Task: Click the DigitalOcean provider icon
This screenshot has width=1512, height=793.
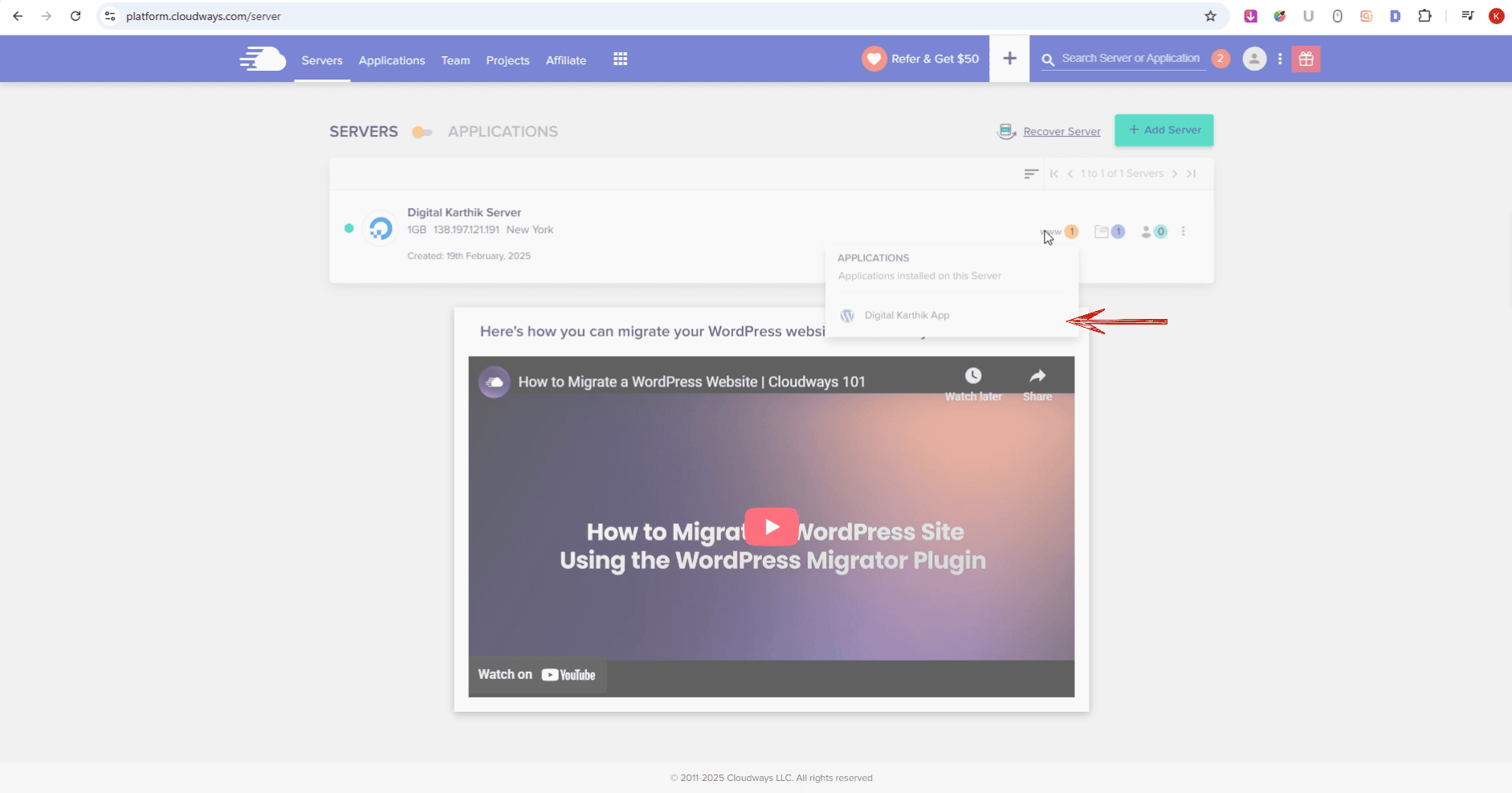Action: point(381,229)
